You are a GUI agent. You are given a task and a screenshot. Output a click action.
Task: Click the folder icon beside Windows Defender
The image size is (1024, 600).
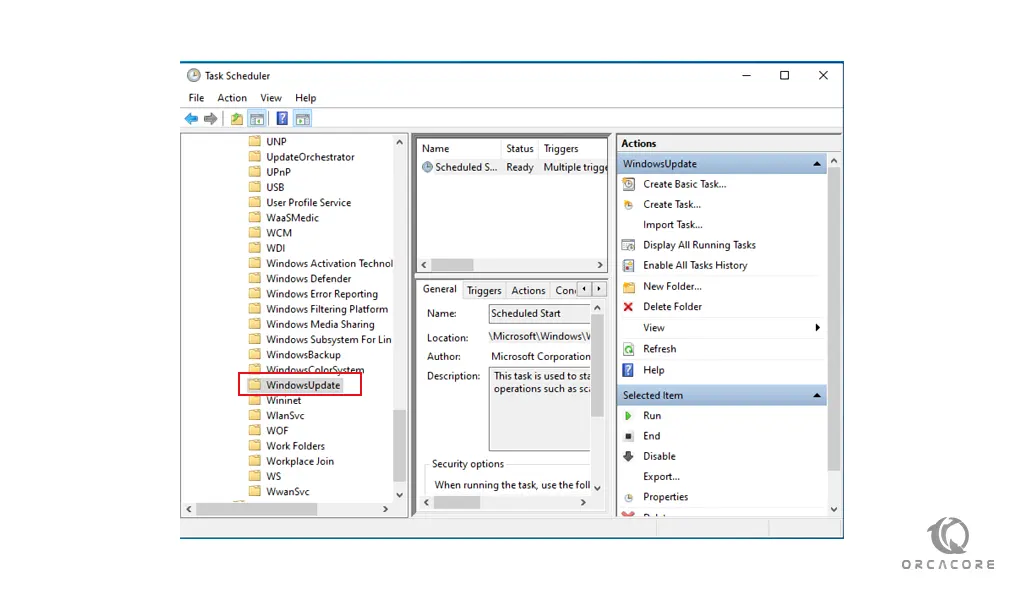click(255, 278)
